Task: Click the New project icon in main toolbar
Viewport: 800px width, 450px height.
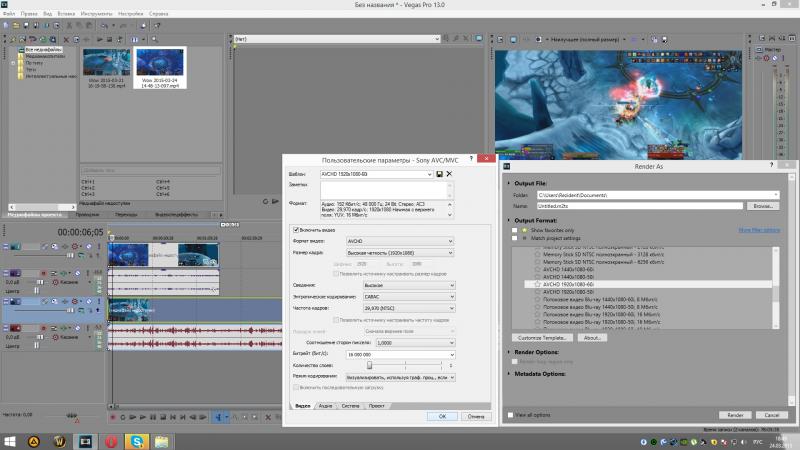Action: coord(6,26)
